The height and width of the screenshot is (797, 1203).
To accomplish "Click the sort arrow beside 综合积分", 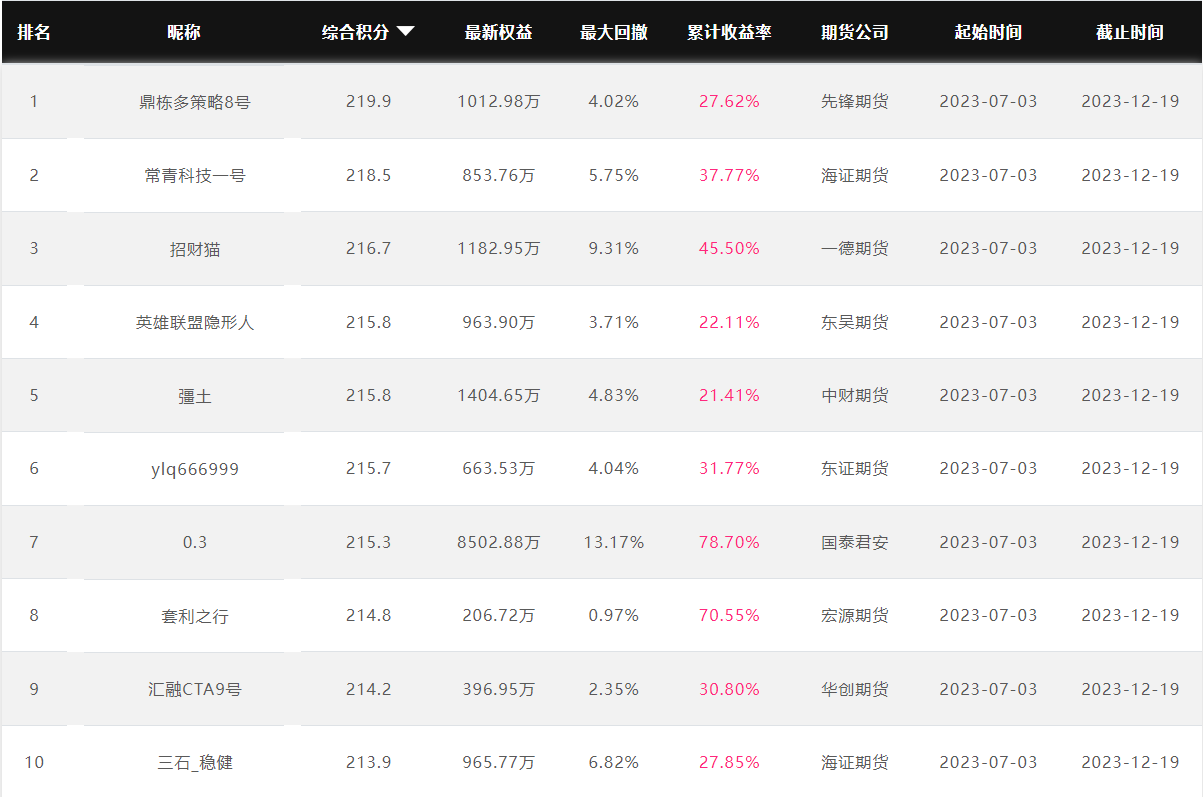I will coord(405,32).
